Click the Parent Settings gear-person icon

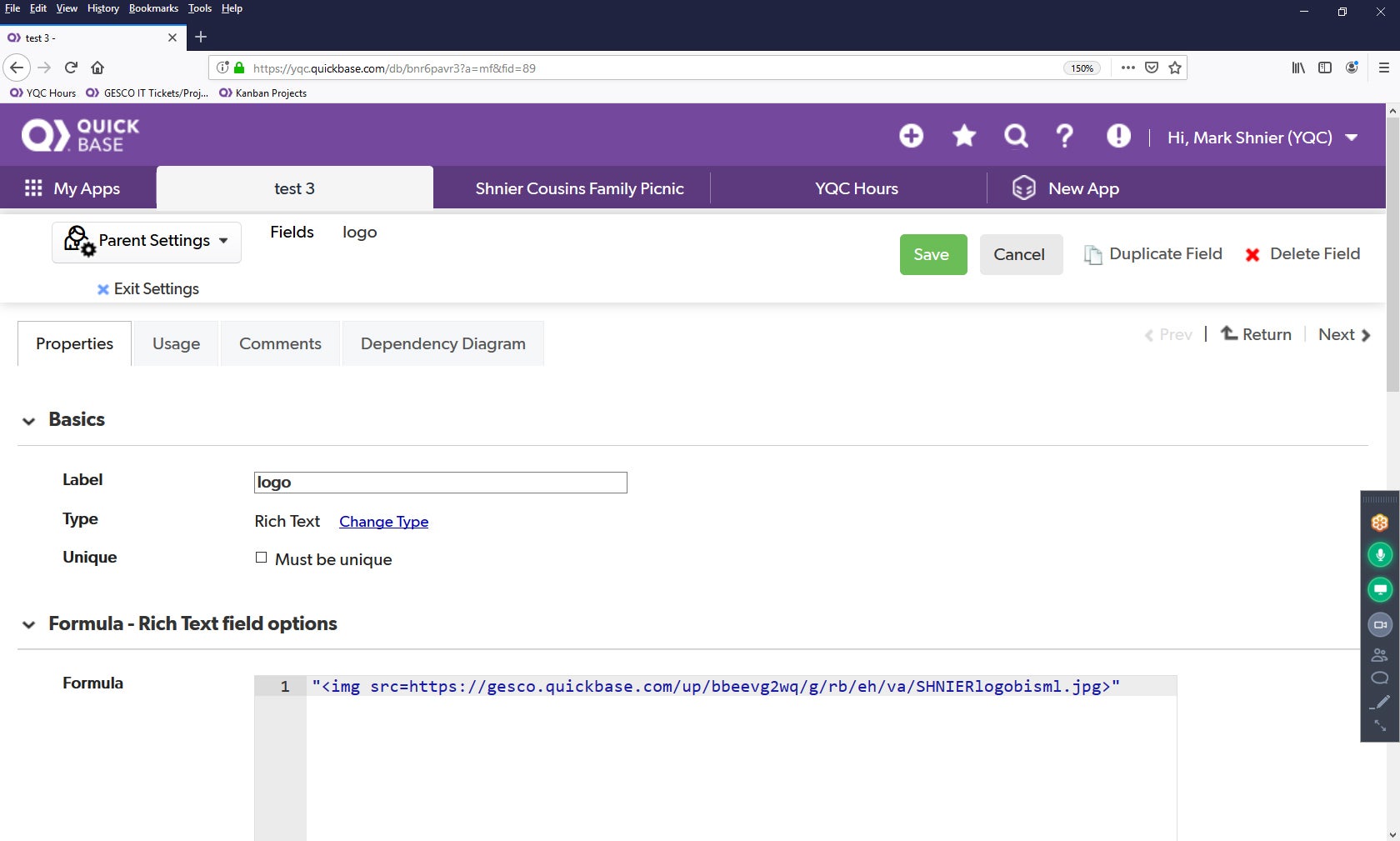(79, 241)
